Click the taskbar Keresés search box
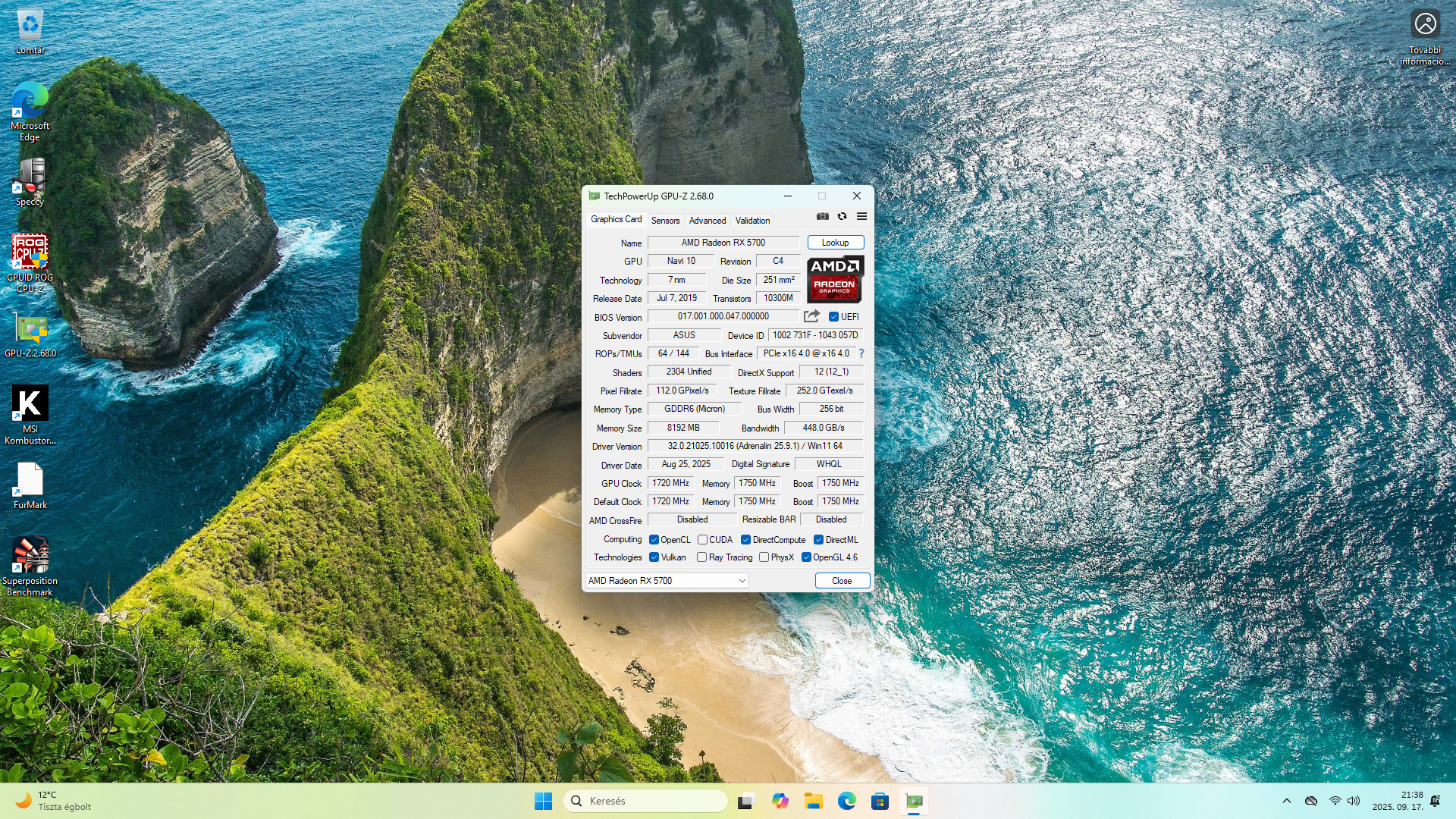The width and height of the screenshot is (1456, 819). click(645, 801)
